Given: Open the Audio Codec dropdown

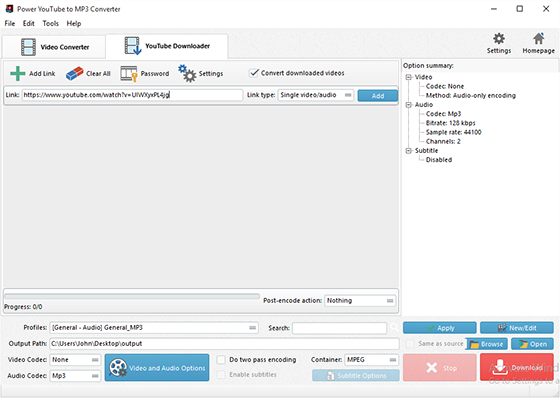Looking at the screenshot, I should click(75, 375).
